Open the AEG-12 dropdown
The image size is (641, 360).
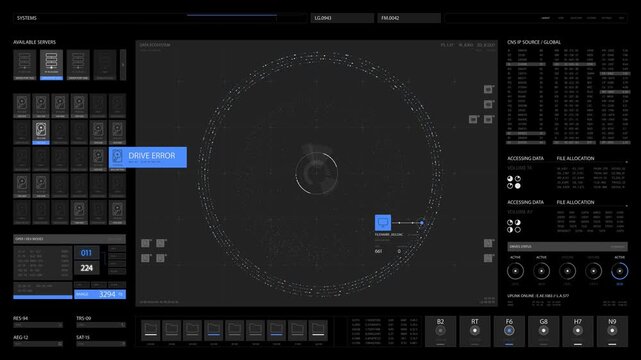click(x=38, y=344)
